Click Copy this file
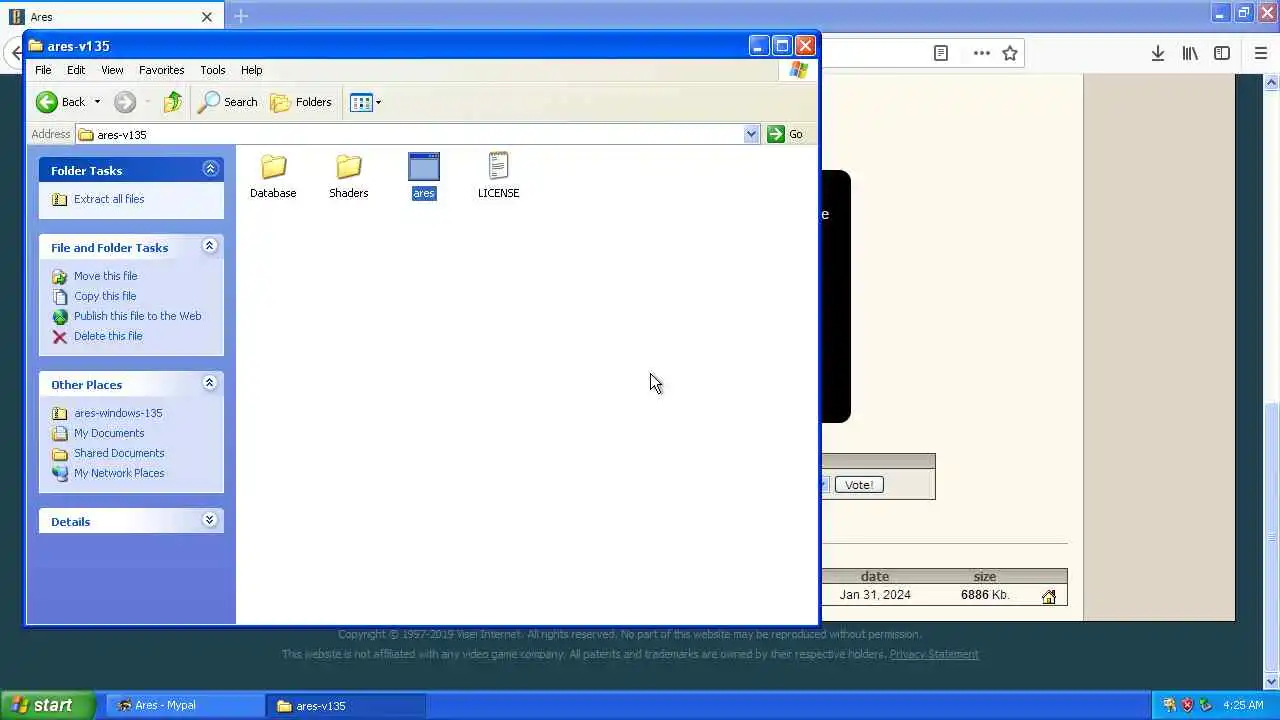Screen dimensions: 1280x720 click(104, 296)
